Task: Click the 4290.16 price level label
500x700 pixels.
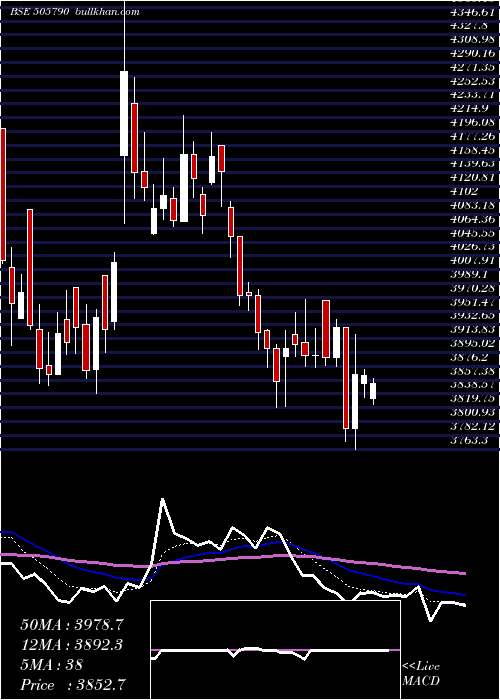Action: [475, 54]
